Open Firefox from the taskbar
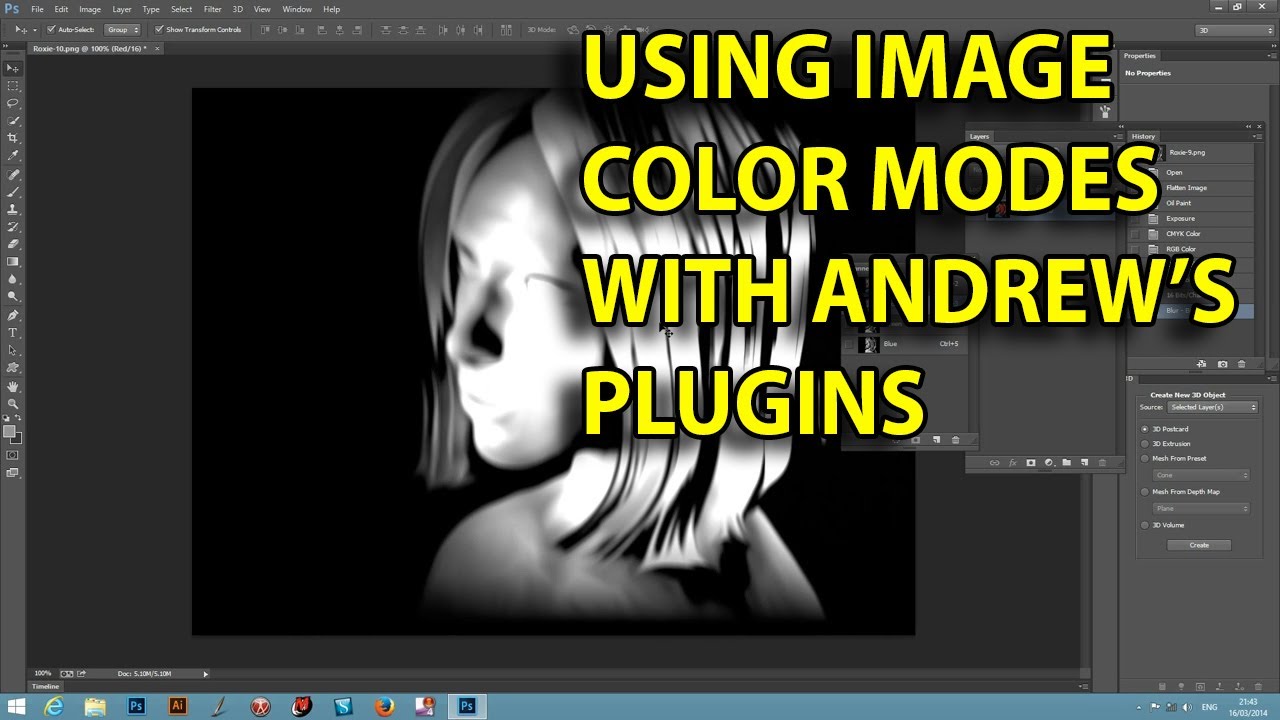1280x720 pixels. click(x=384, y=706)
